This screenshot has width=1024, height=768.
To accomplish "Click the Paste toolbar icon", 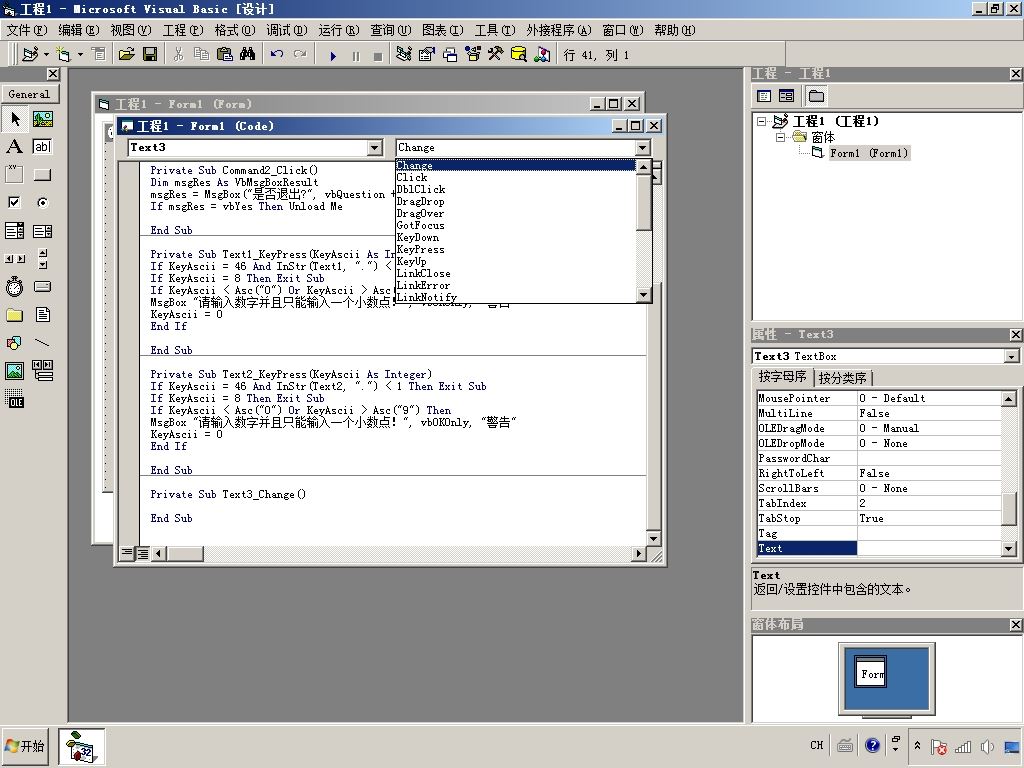I will point(225,55).
